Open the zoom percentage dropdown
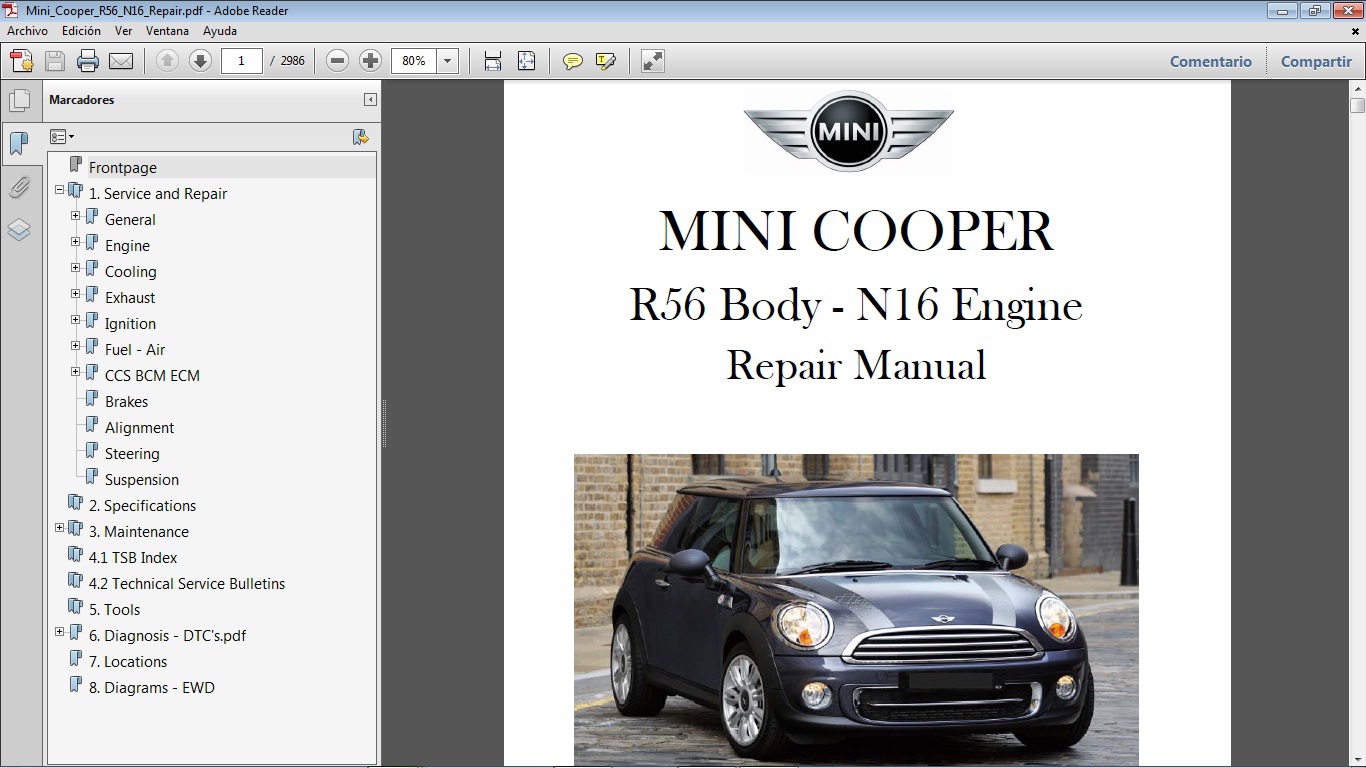1366x768 pixels. coord(447,61)
